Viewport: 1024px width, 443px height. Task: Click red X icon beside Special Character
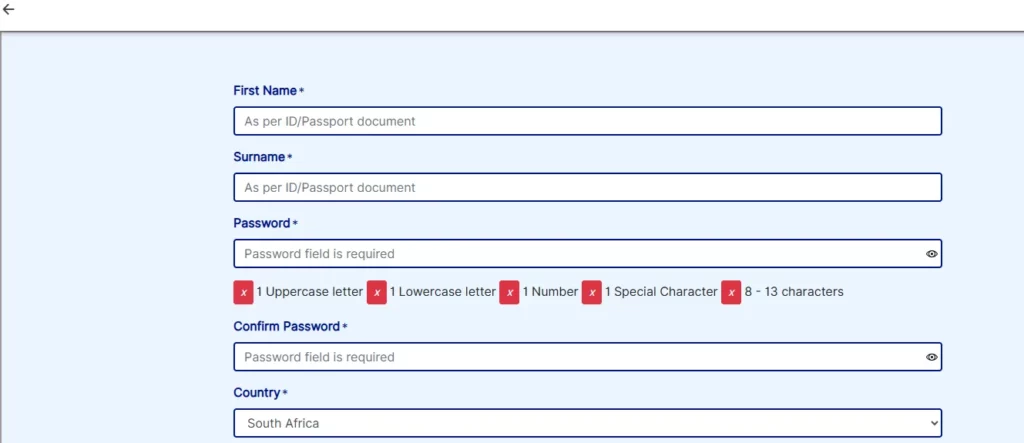pos(591,292)
